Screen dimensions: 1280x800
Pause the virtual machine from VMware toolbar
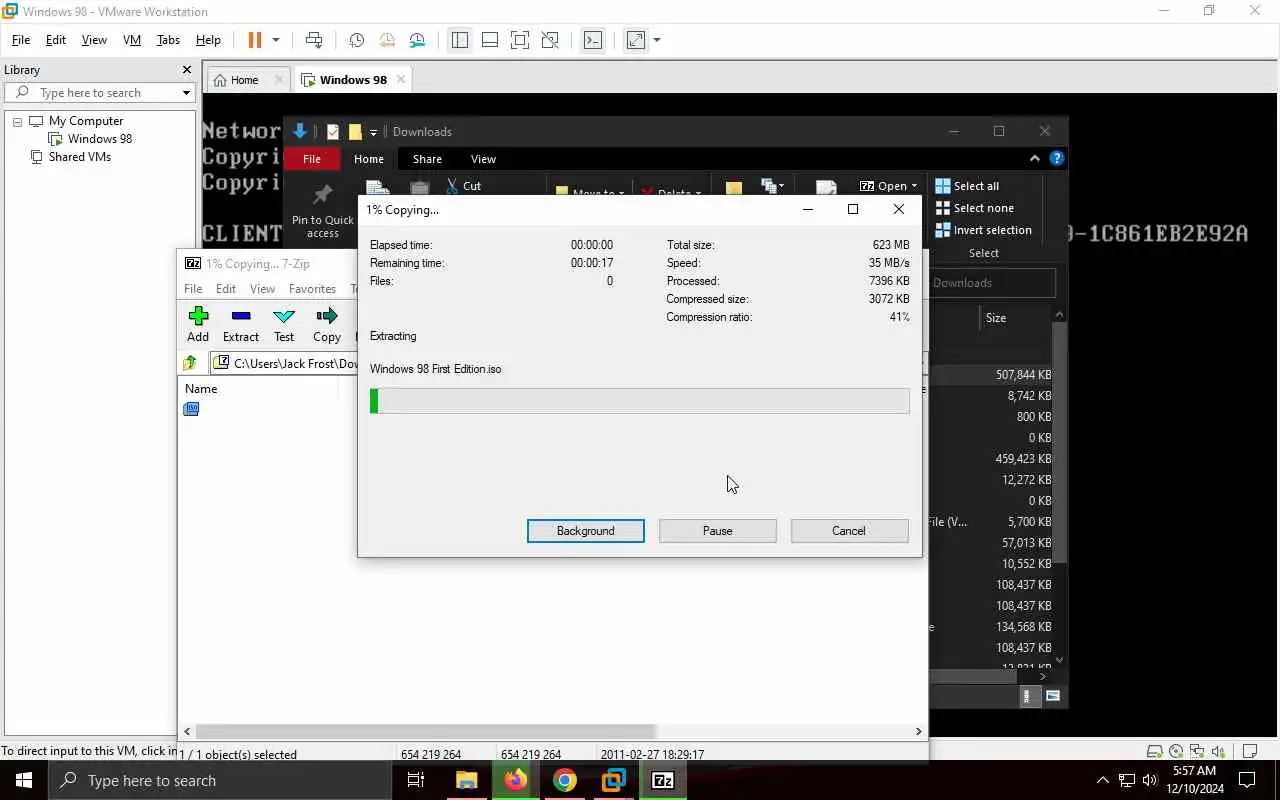click(254, 40)
